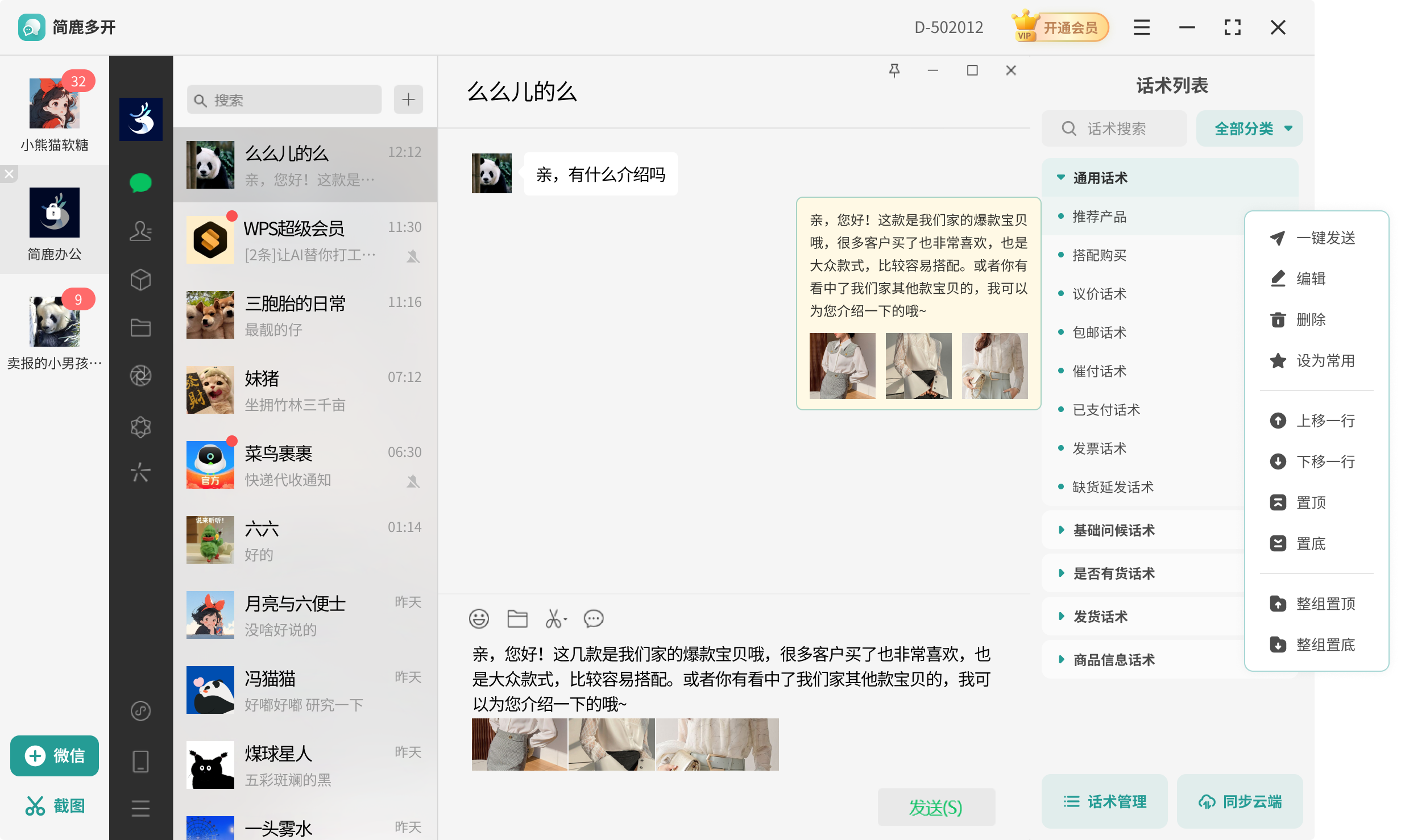The height and width of the screenshot is (840, 1401).
Task: Open the Moments aperture icon in the sidebar
Action: [x=140, y=376]
